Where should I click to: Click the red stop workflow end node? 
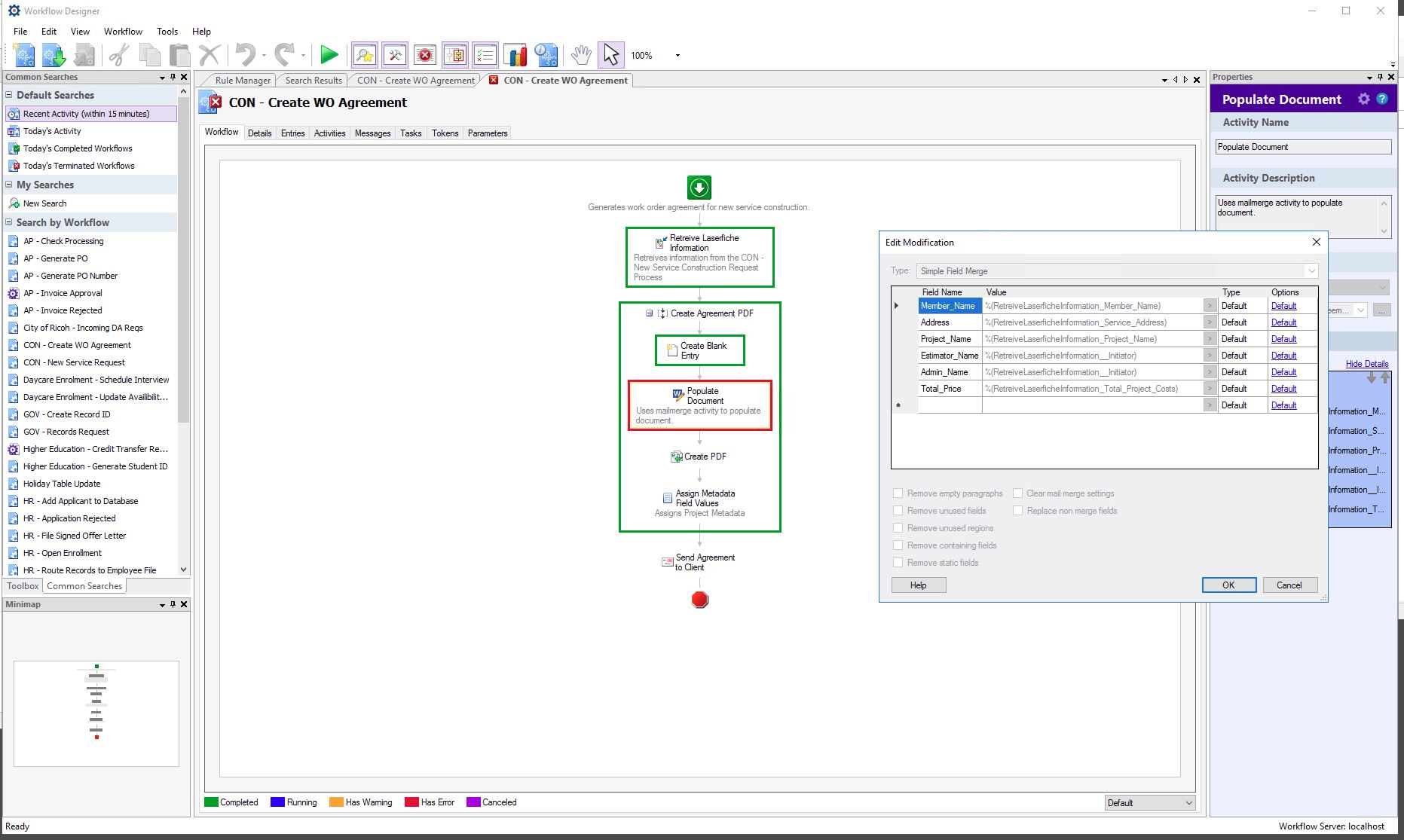(x=700, y=600)
